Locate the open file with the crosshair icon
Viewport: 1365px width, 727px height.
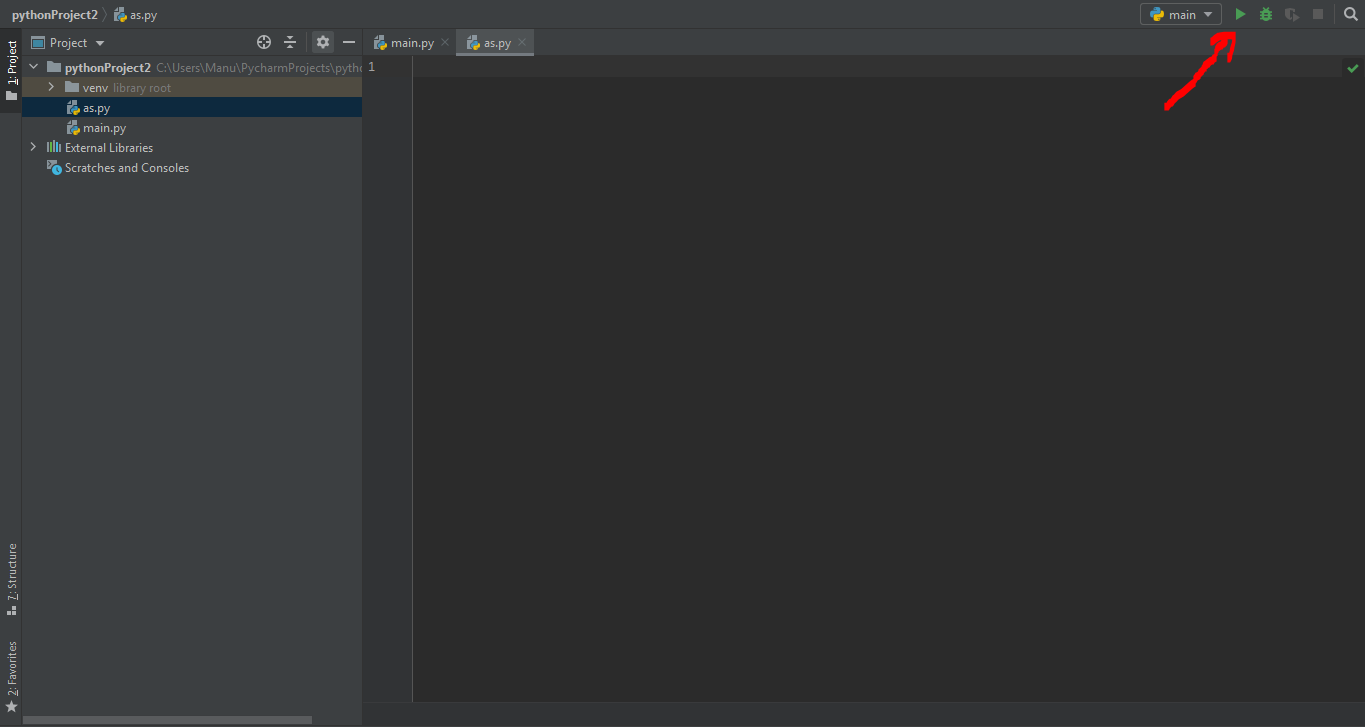pyautogui.click(x=264, y=42)
